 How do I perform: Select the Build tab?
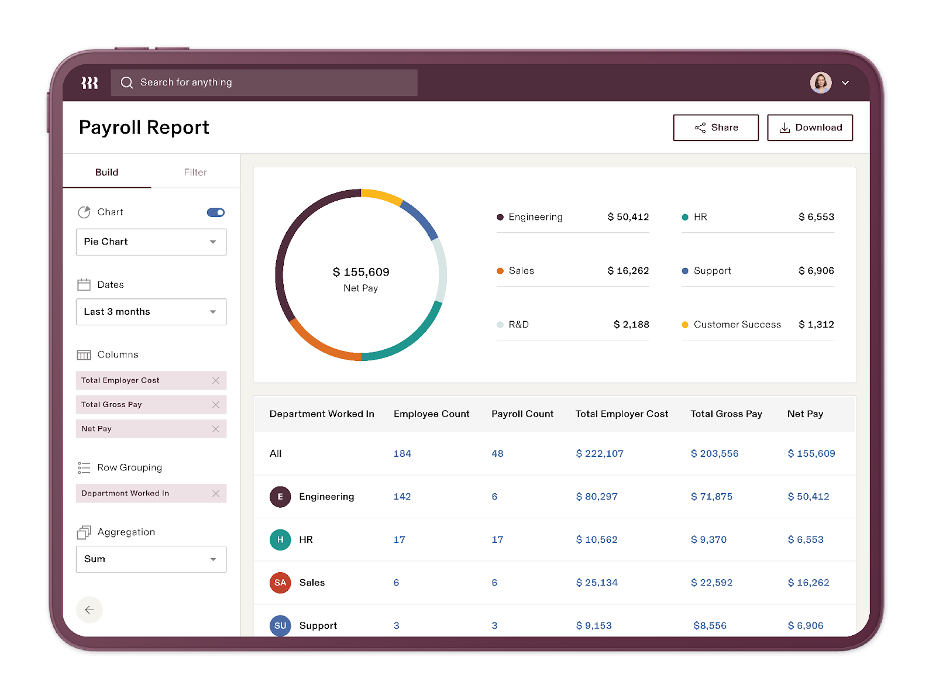pyautogui.click(x=106, y=171)
